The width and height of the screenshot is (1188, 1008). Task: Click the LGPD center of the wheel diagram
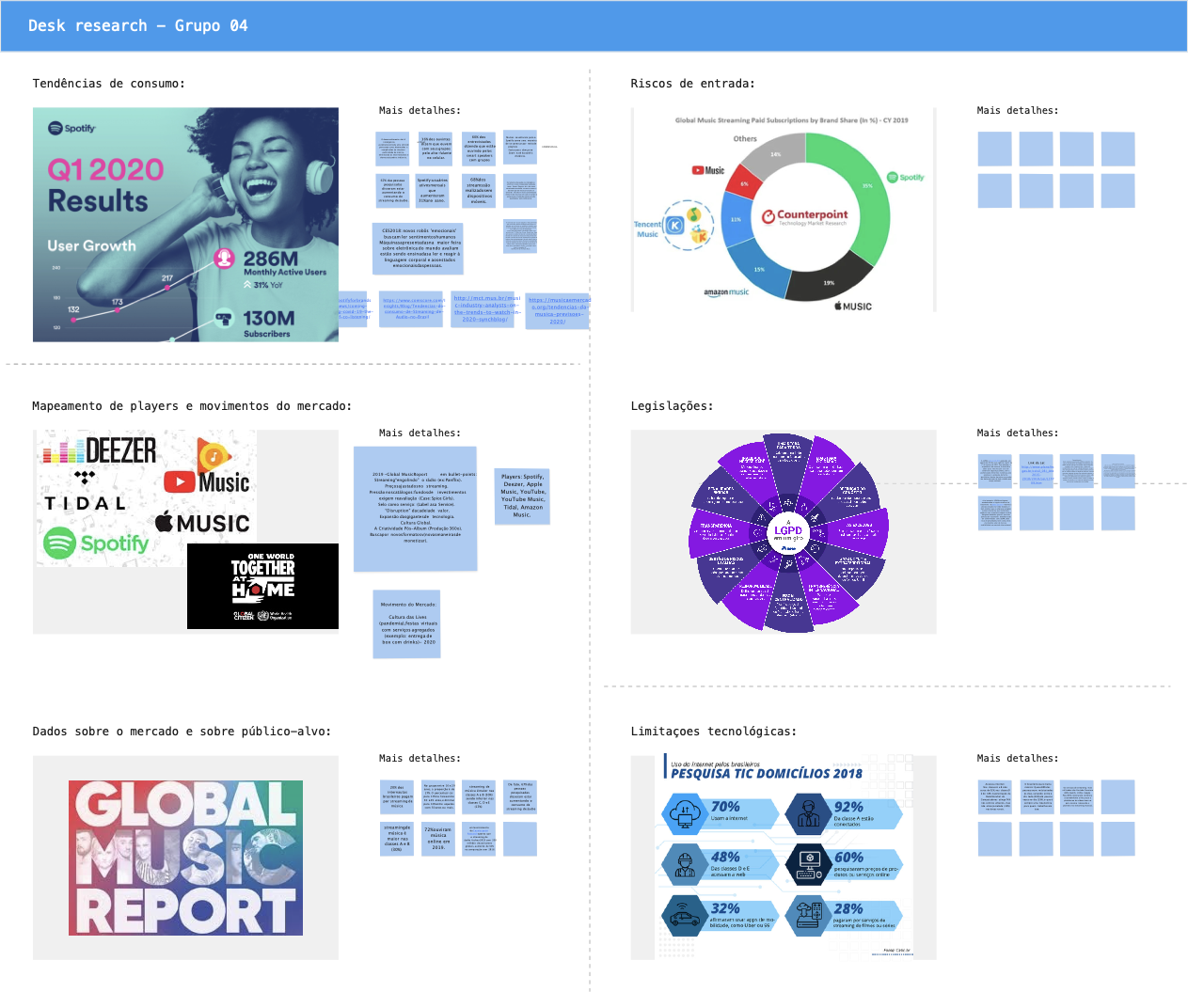pyautogui.click(x=788, y=531)
